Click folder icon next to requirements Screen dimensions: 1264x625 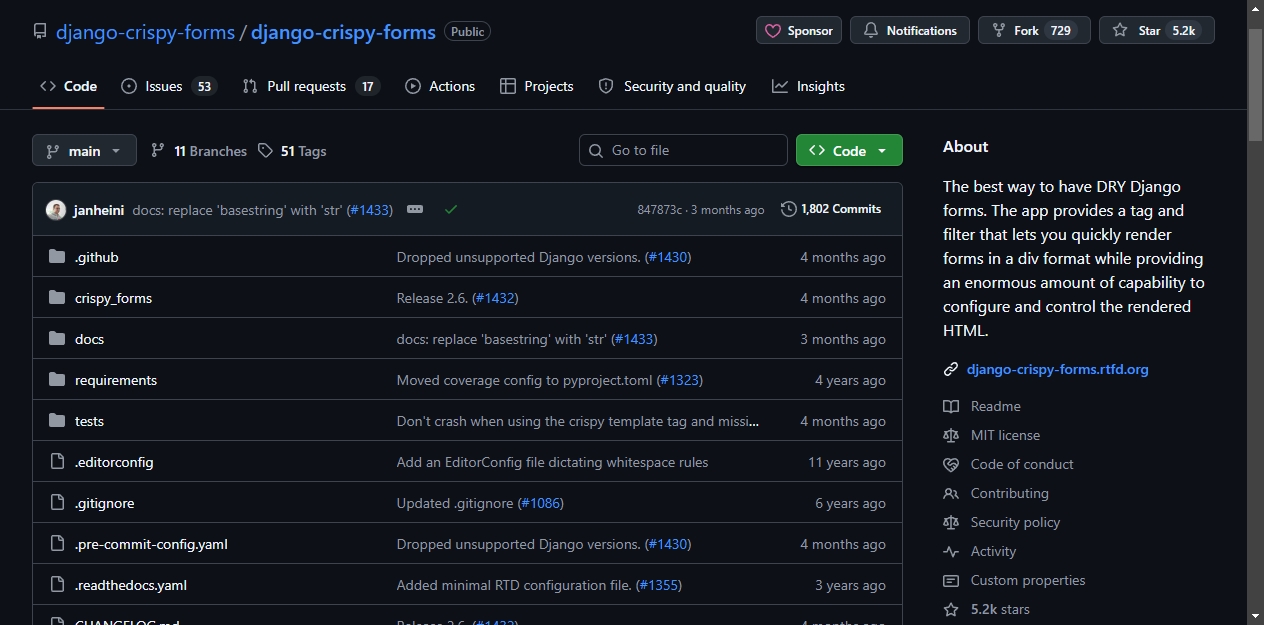pos(57,380)
